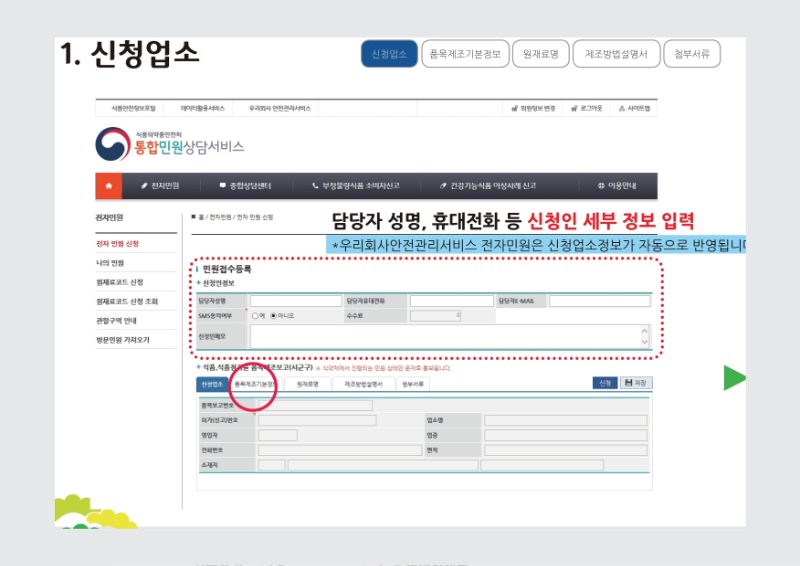Switch to the 품목제조기본정보 form tab
Image resolution: width=800 pixels, height=566 pixels.
254,384
